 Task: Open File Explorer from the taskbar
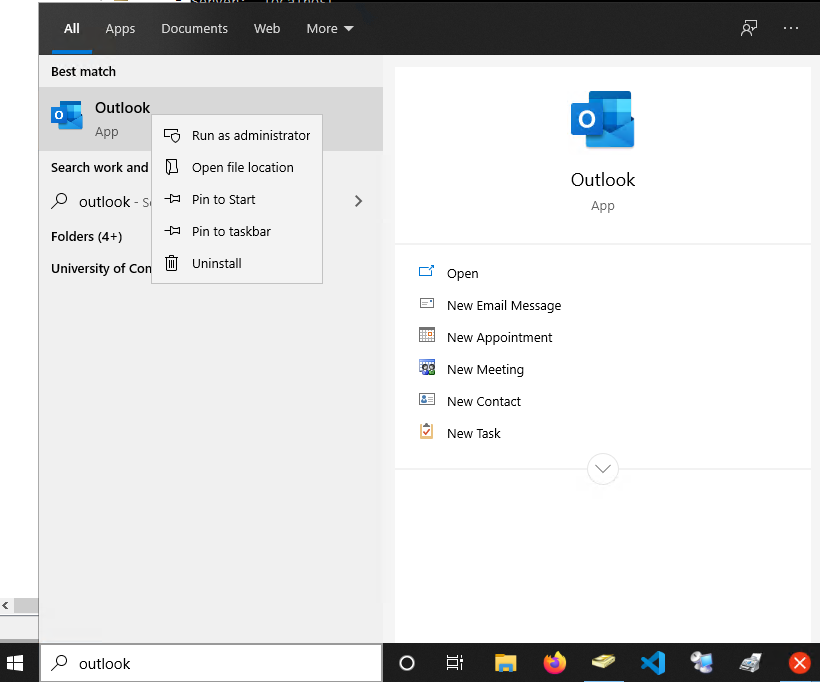[x=505, y=663]
